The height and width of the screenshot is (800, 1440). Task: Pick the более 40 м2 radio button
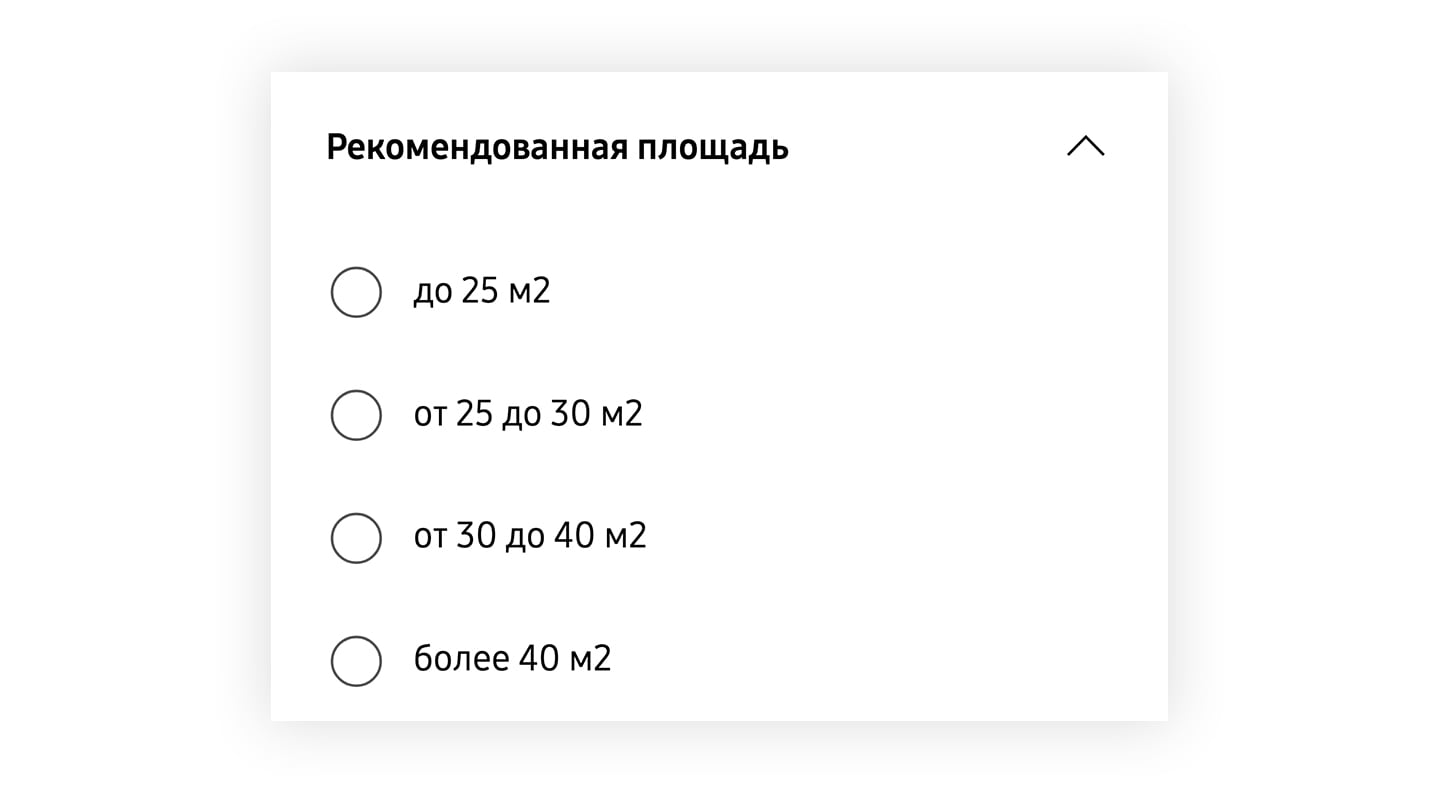tap(356, 661)
